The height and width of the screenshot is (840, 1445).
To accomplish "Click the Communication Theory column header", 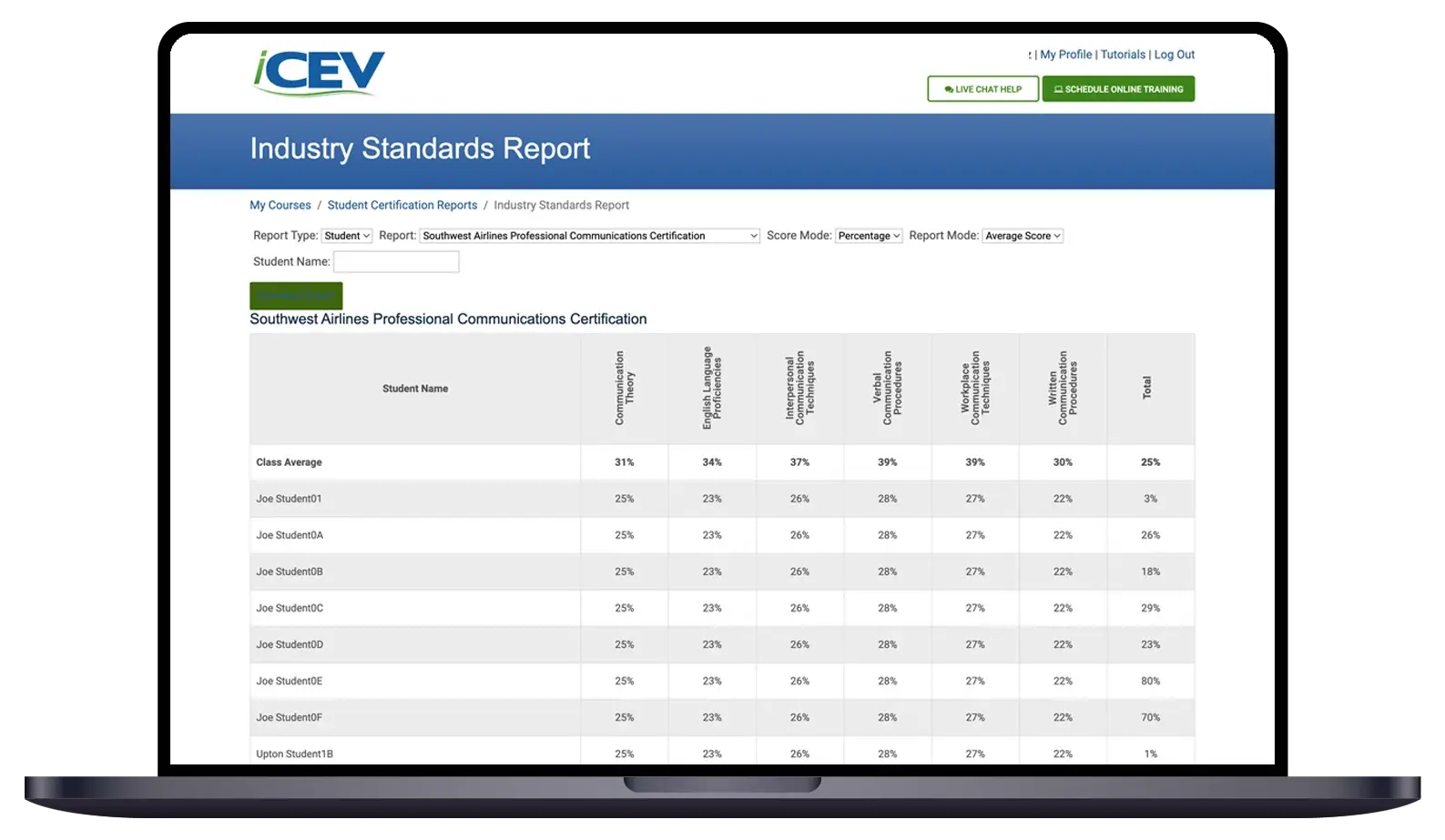I will (x=625, y=389).
